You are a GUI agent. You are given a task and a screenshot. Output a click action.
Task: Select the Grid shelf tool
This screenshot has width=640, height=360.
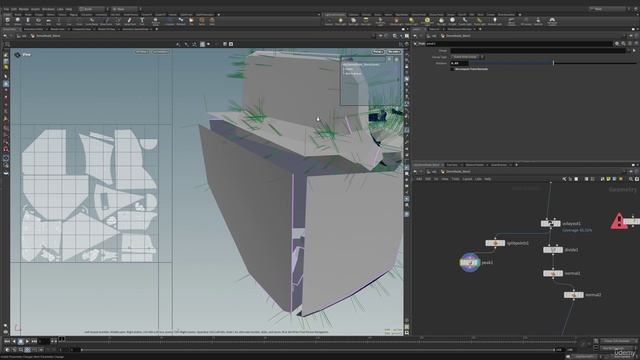(x=49, y=21)
